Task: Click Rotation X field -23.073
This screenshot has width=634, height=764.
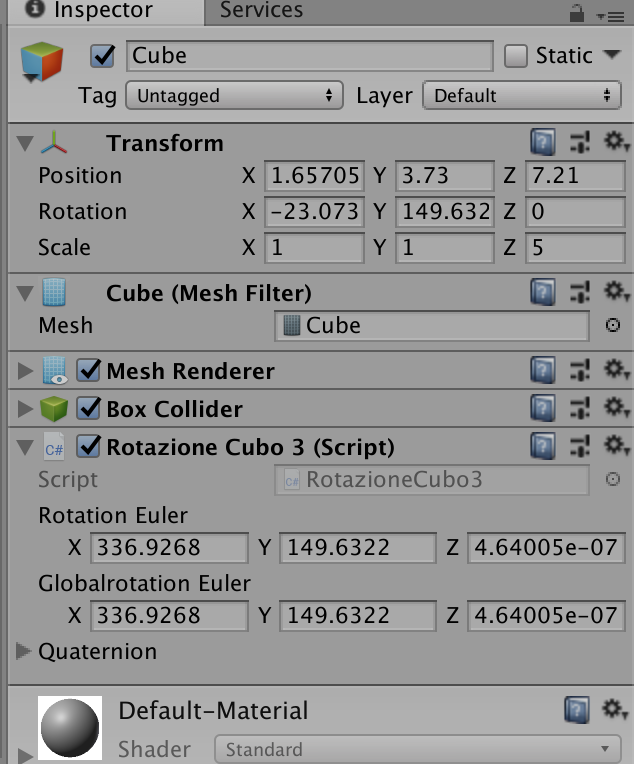Action: (x=314, y=211)
